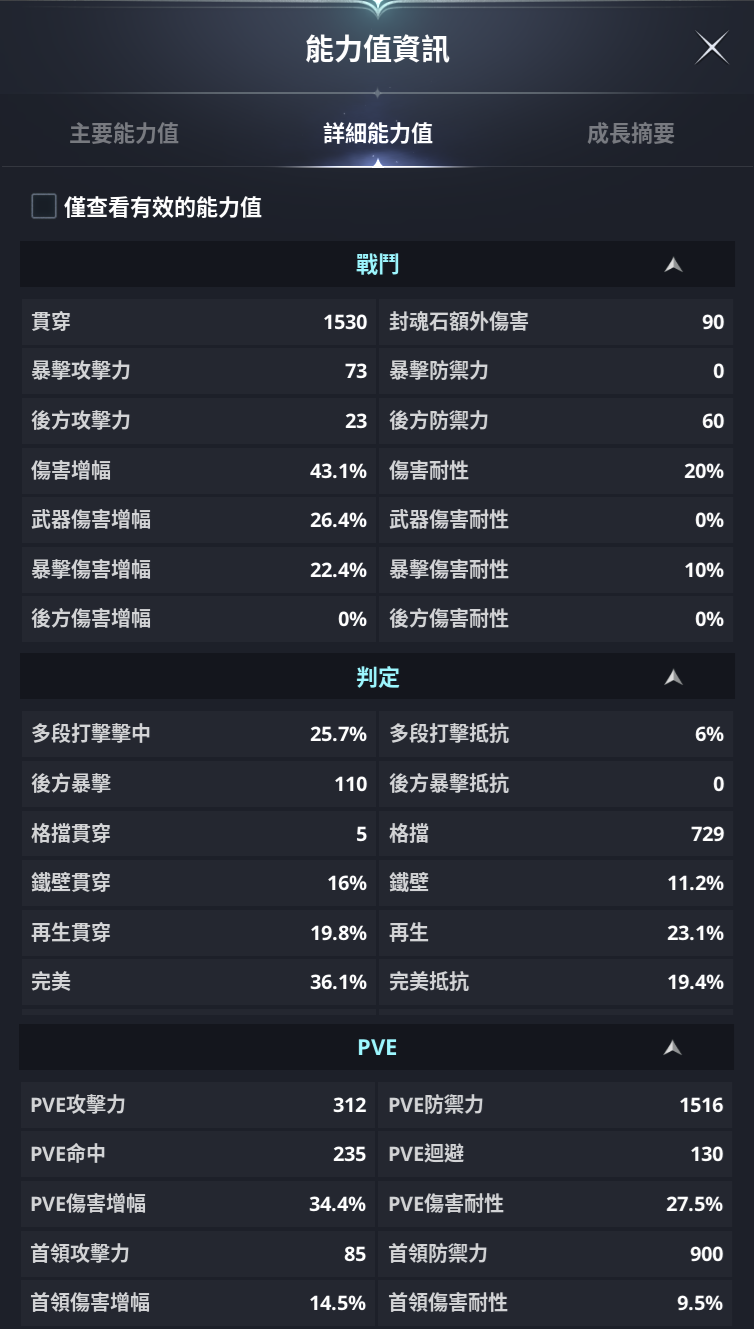
Task: Click the PVE section header title
Action: pyautogui.click(x=377, y=1048)
